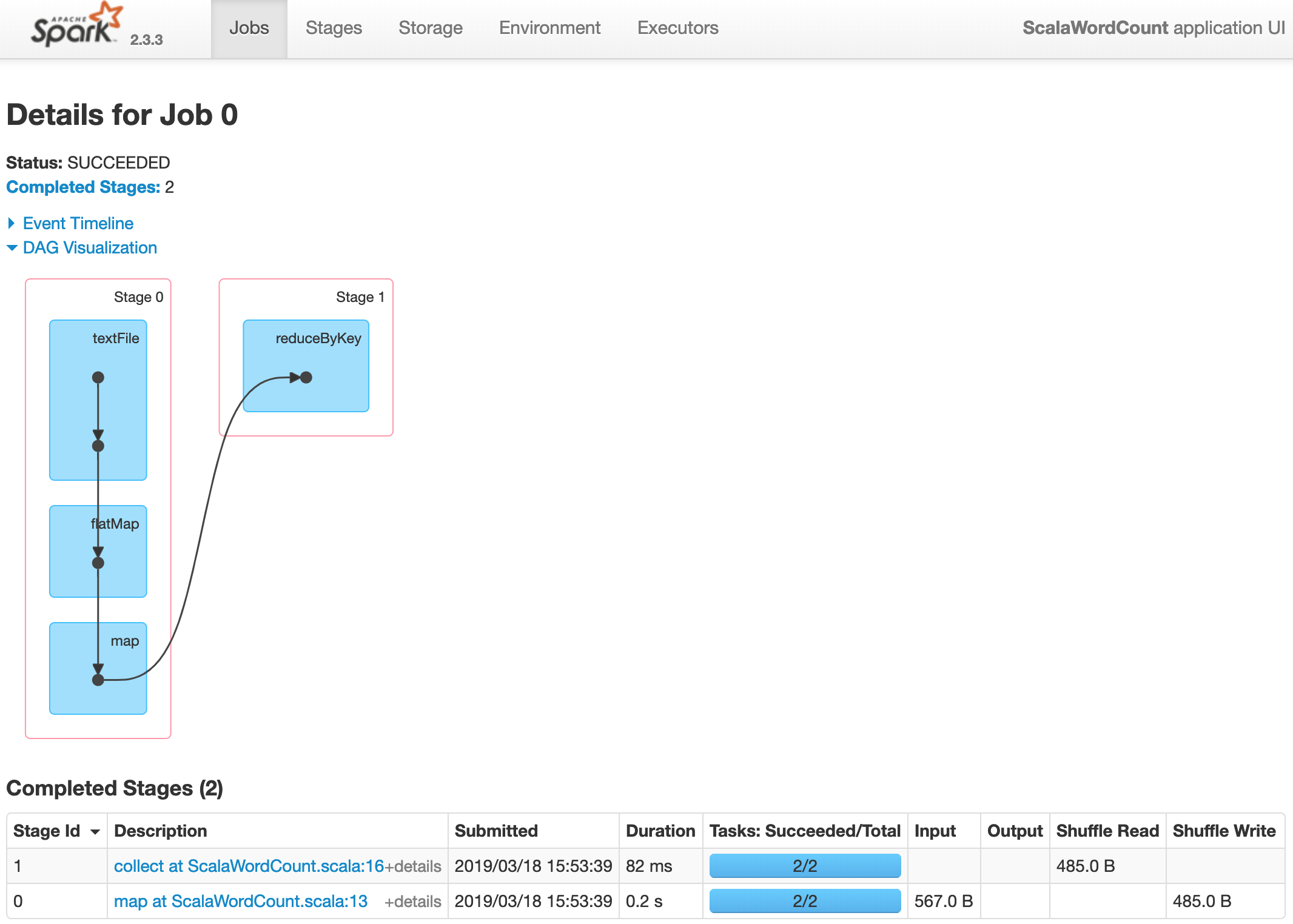Open the Environment tab

(549, 28)
